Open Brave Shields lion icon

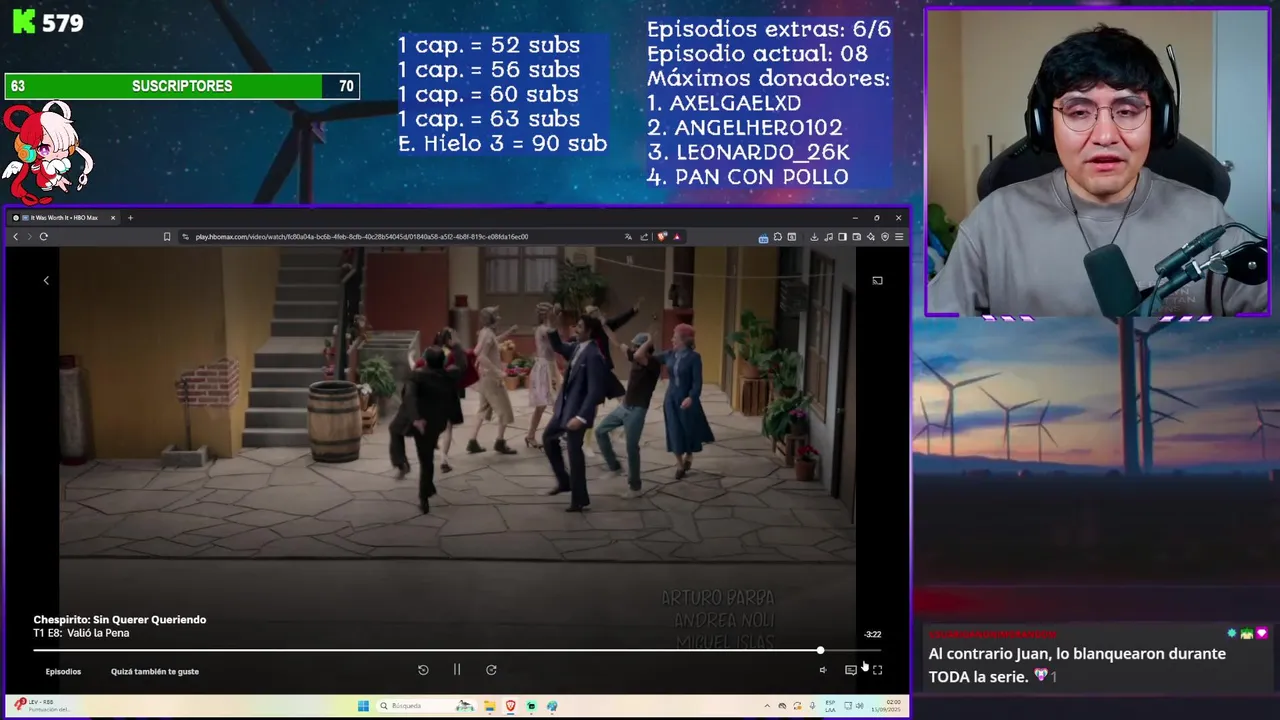point(661,237)
